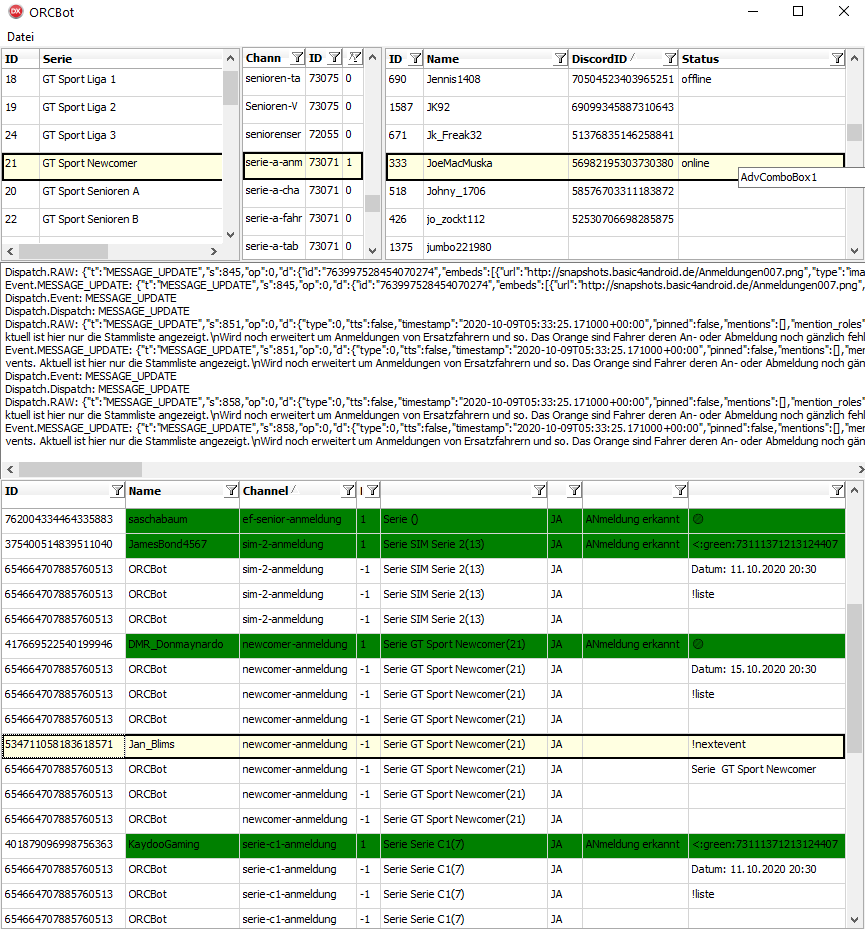
Task: Click filter icon on bottom grid Channel column
Action: pos(348,490)
